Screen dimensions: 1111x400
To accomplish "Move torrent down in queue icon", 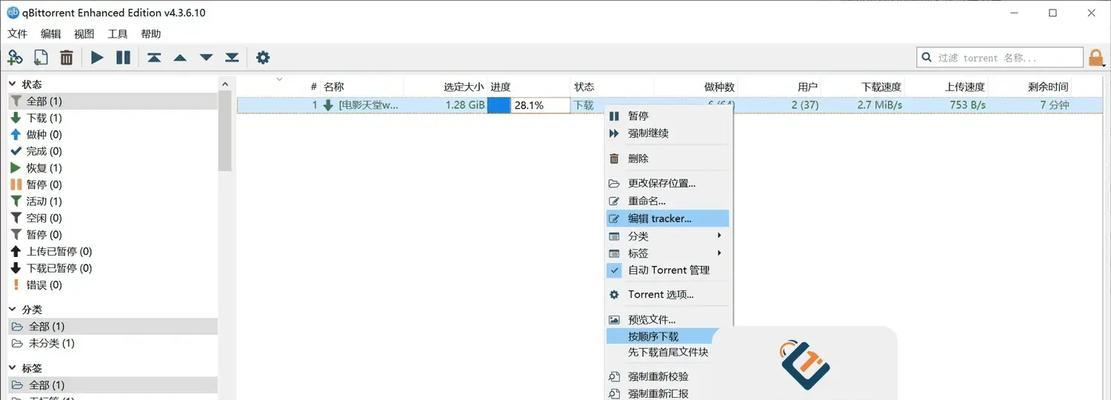I will tap(206, 57).
